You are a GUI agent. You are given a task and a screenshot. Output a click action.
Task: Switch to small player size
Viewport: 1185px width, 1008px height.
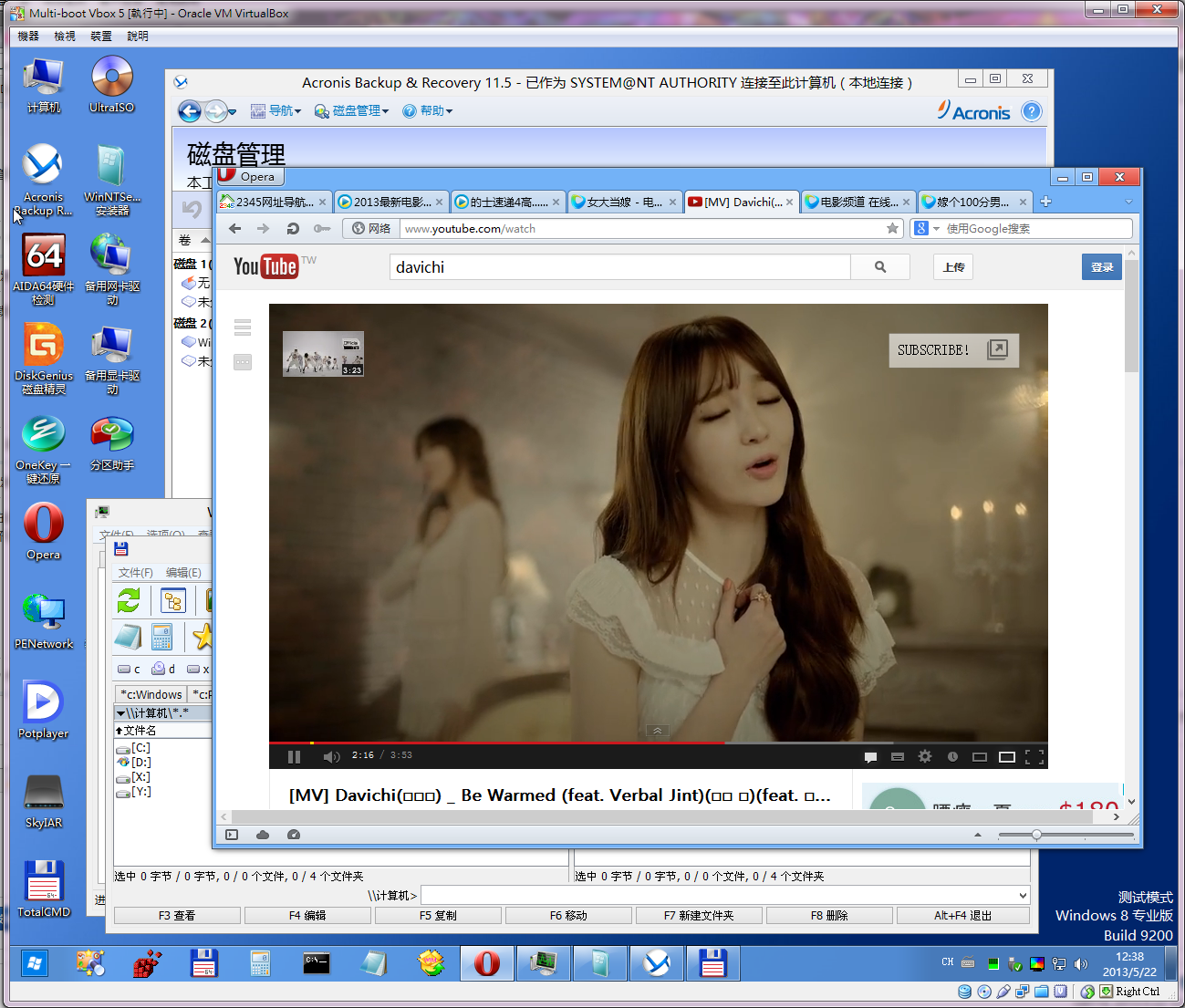(x=980, y=756)
